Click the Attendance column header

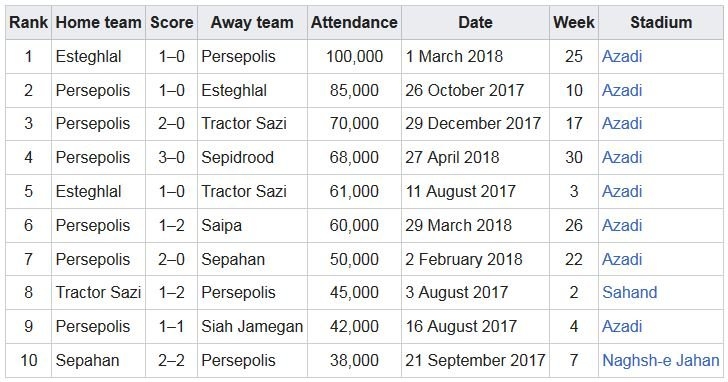tap(354, 22)
